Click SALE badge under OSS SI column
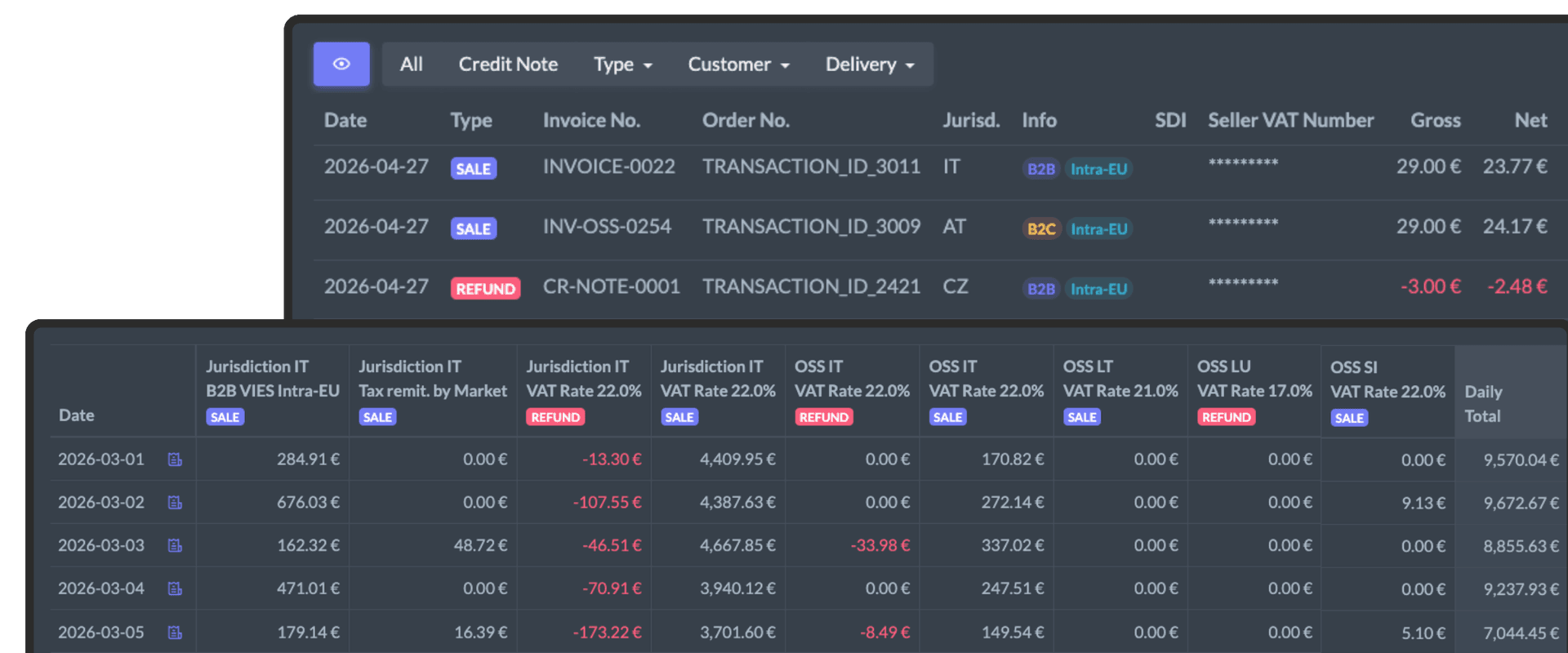The width and height of the screenshot is (1568, 653). pyautogui.click(x=1349, y=418)
